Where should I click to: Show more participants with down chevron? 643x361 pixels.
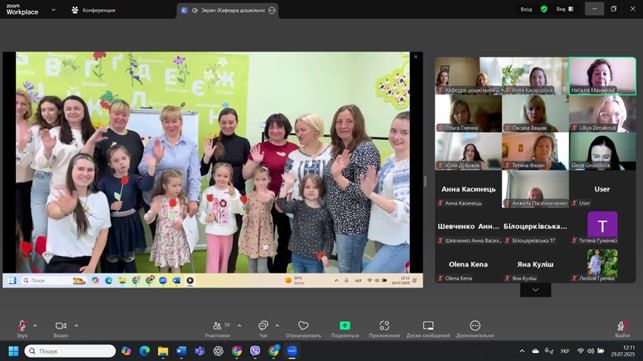[535, 290]
